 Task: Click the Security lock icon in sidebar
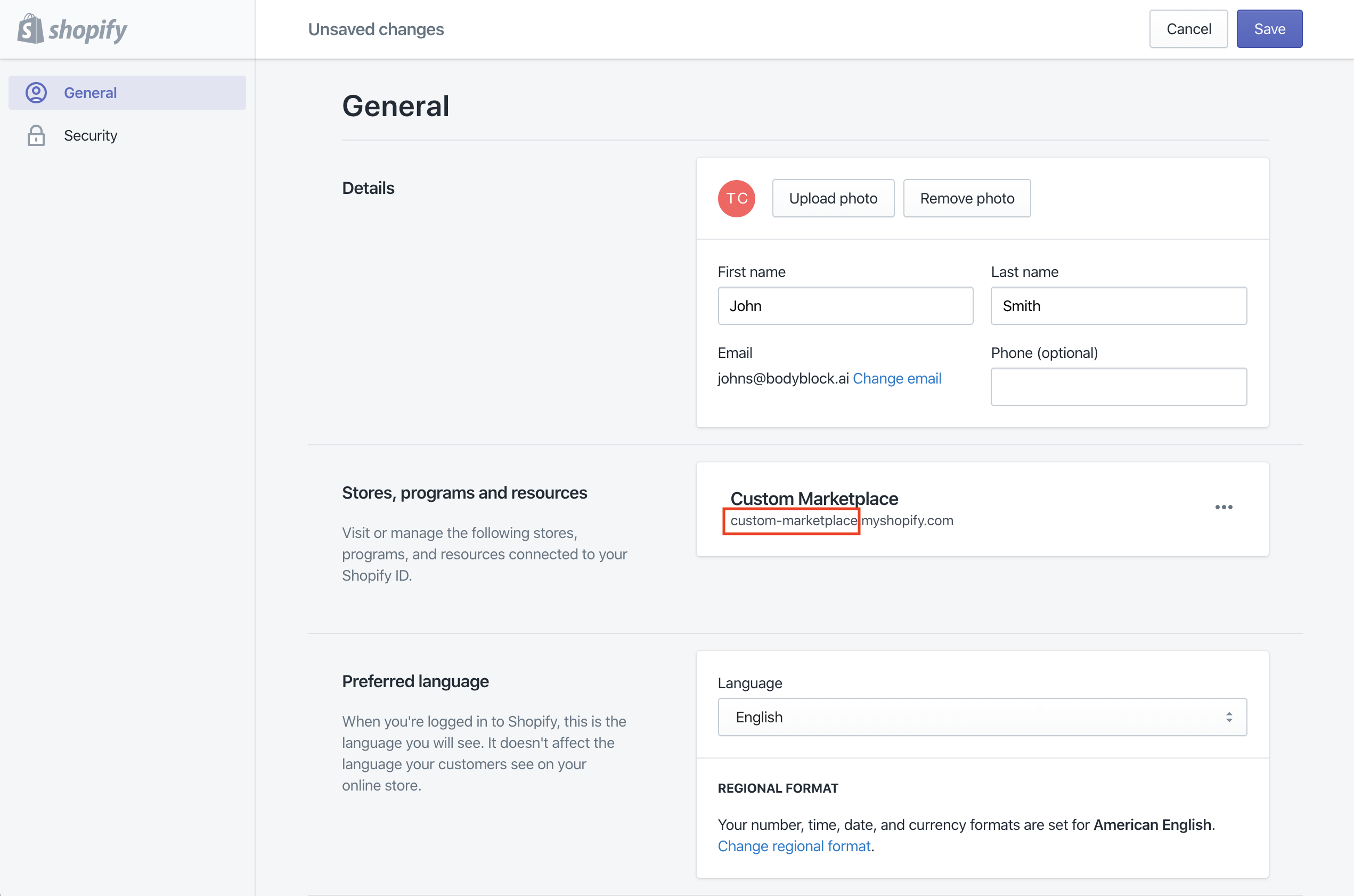(x=36, y=135)
